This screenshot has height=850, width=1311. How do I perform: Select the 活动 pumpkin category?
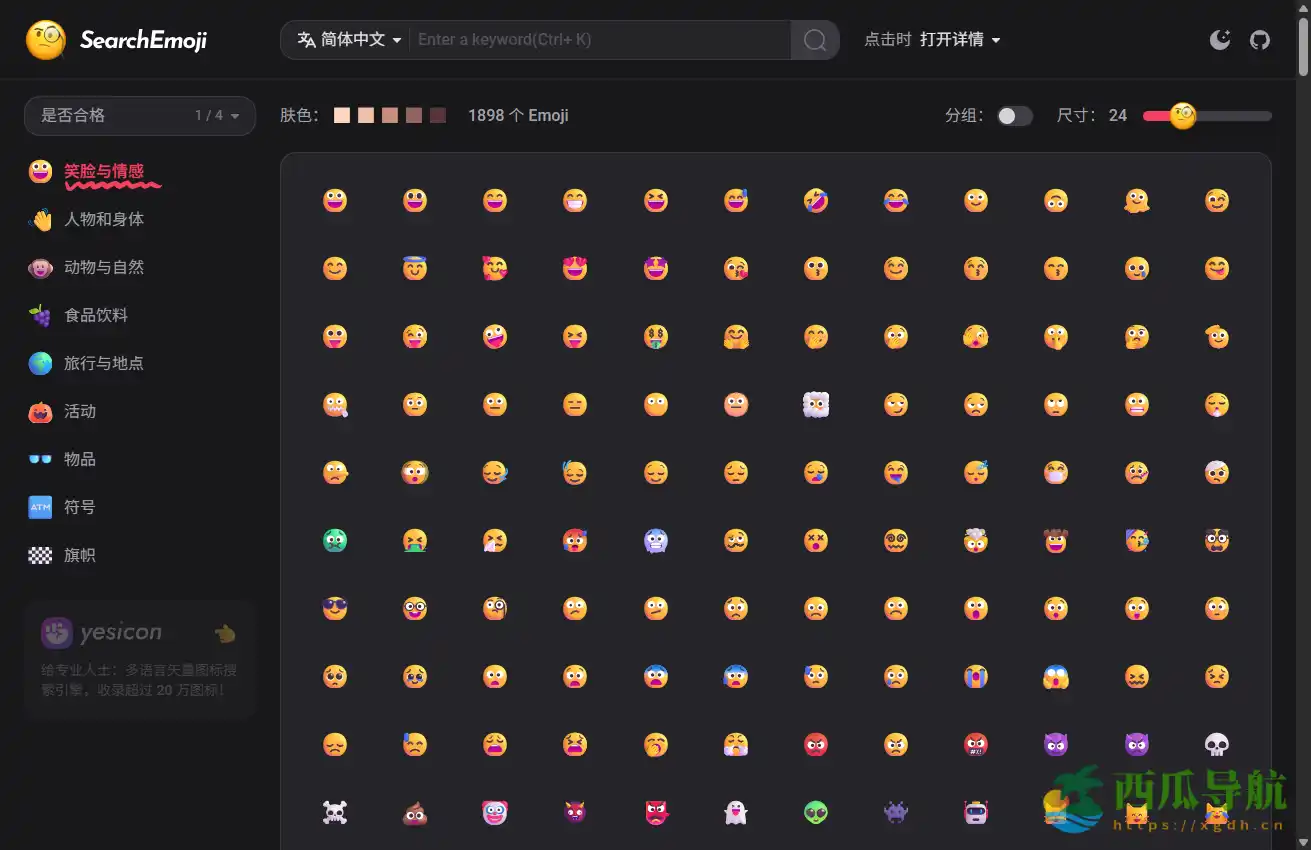tap(79, 411)
